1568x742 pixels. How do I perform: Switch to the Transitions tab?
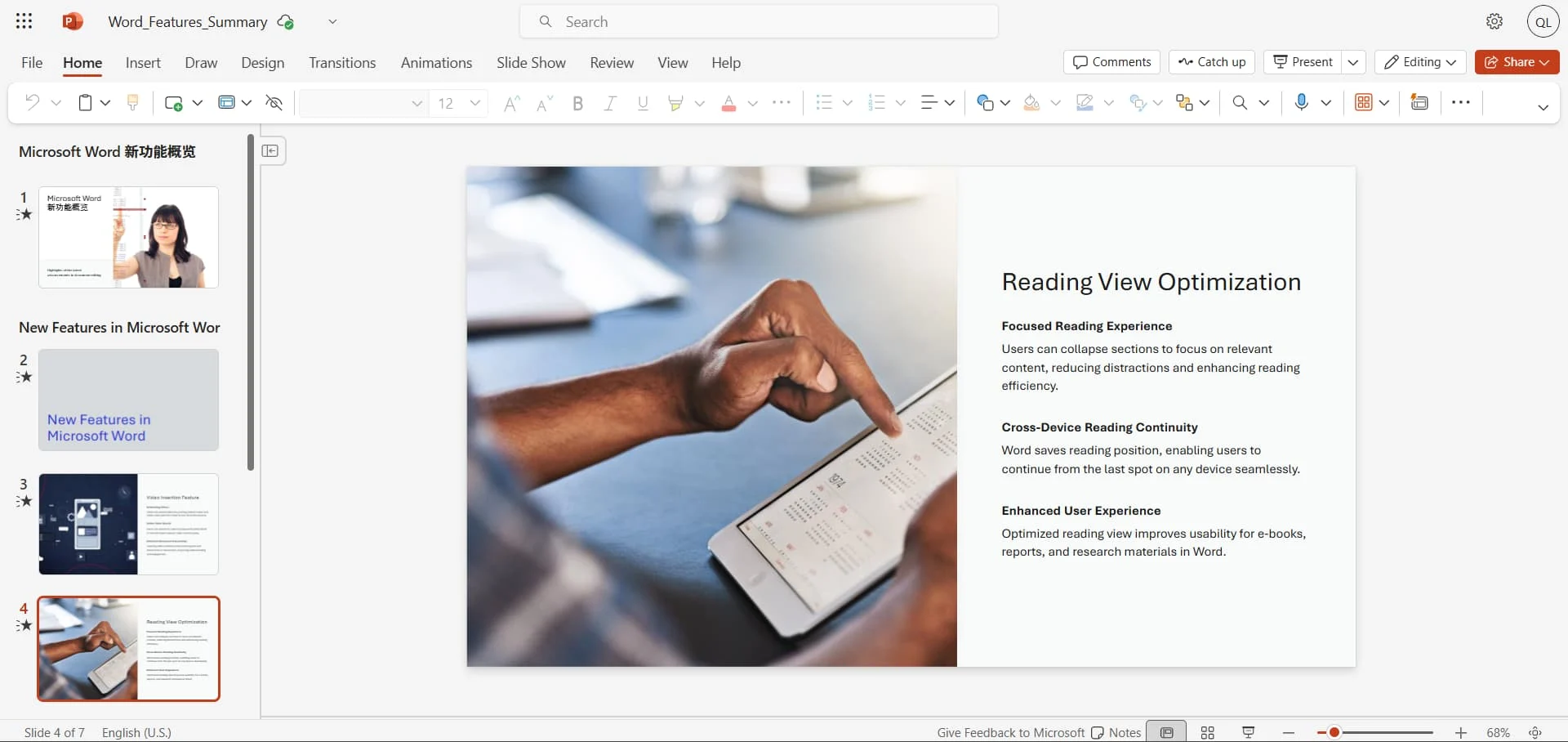click(x=342, y=63)
